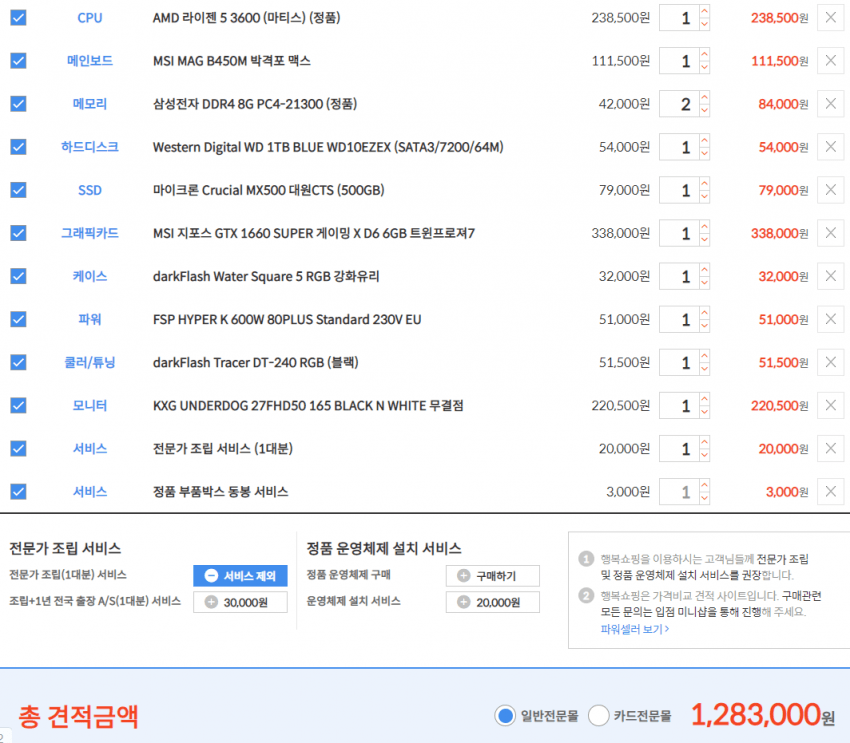Click the CPU quantity input field
This screenshot has width=850, height=743.
pos(679,17)
